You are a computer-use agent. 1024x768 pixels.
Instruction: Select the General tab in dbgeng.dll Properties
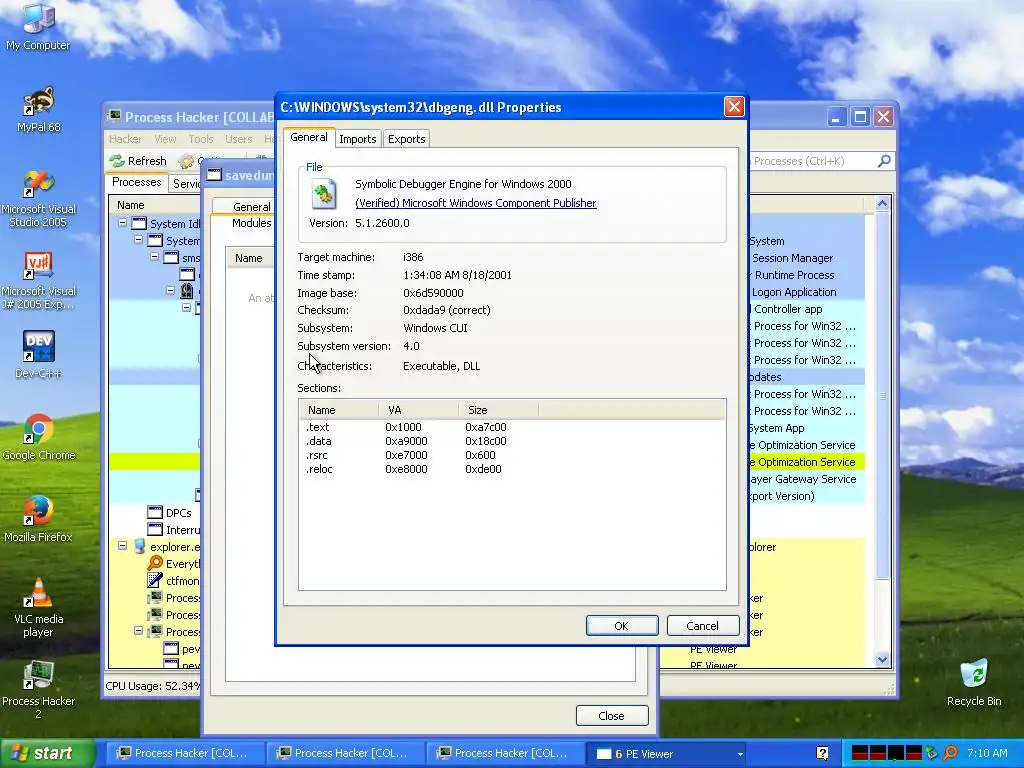(309, 137)
